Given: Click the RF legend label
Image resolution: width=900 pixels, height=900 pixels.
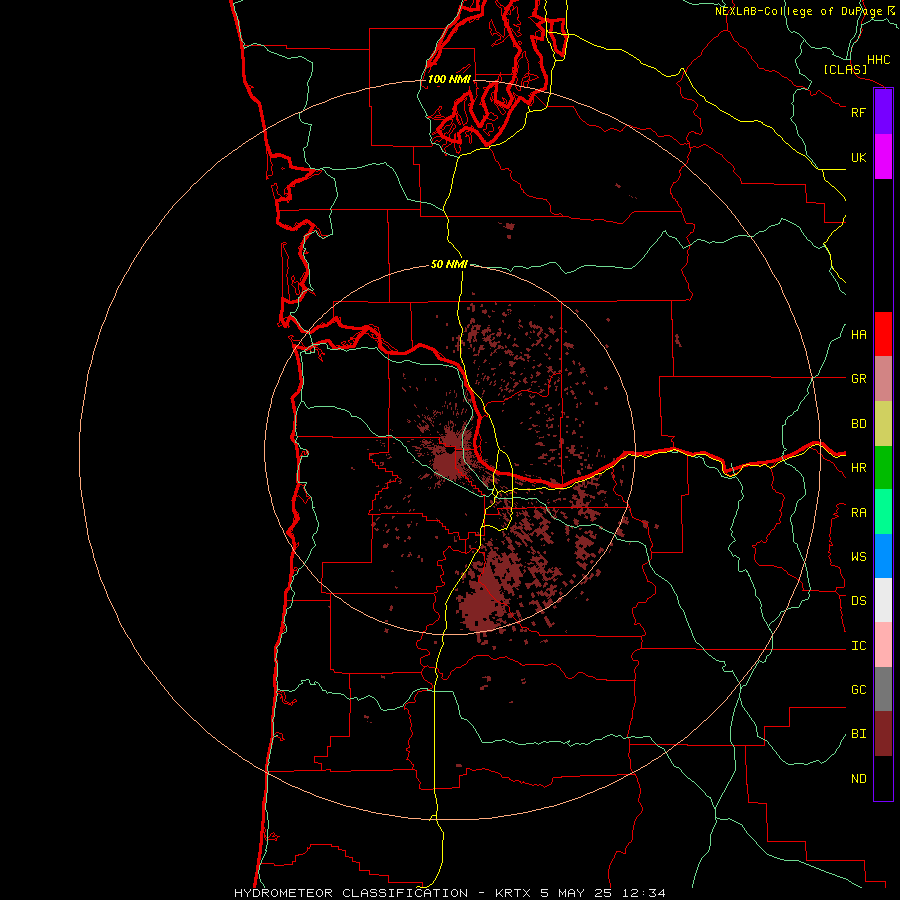Looking at the screenshot, I should (858, 112).
